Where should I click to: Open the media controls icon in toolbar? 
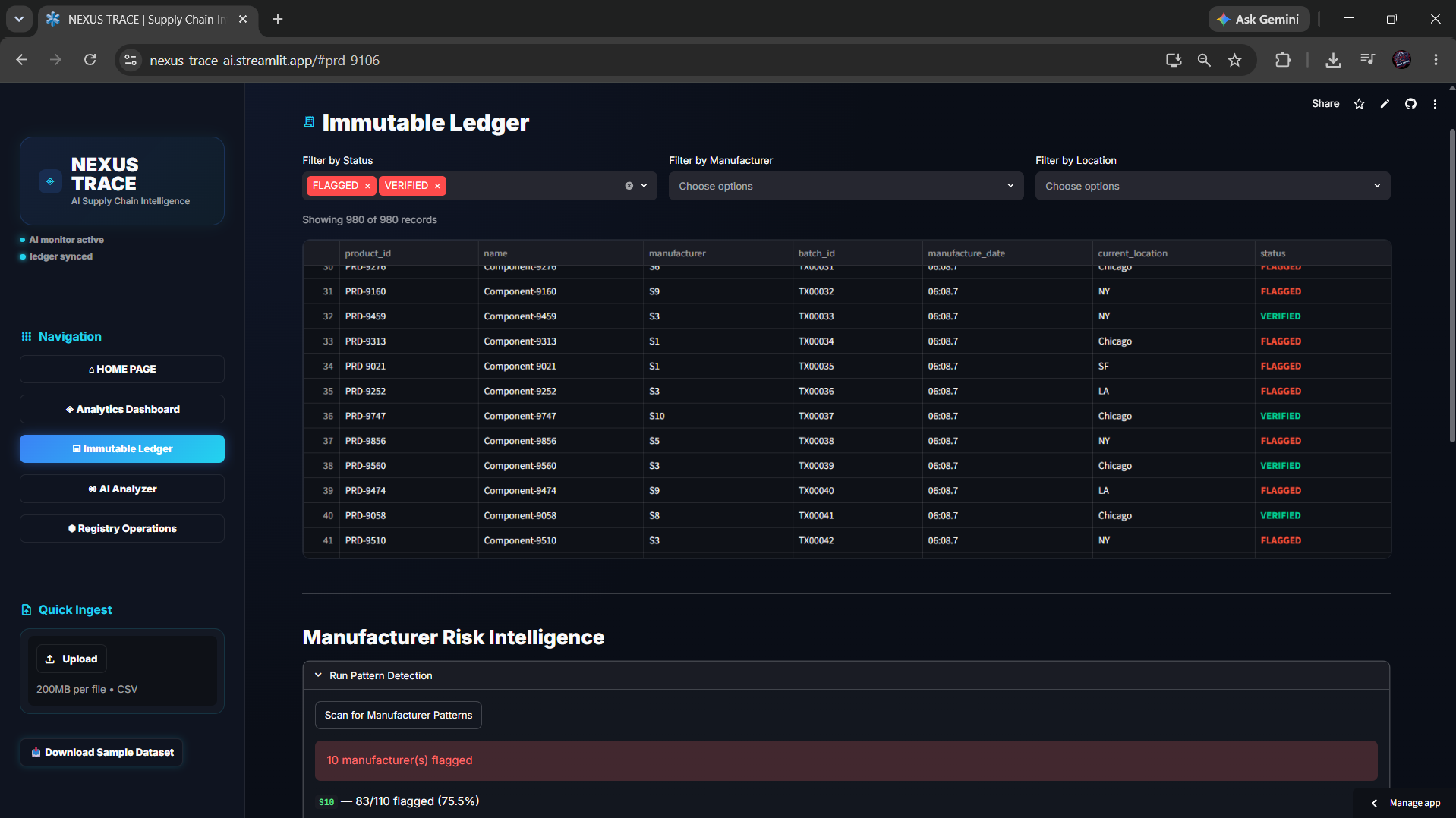point(1367,60)
